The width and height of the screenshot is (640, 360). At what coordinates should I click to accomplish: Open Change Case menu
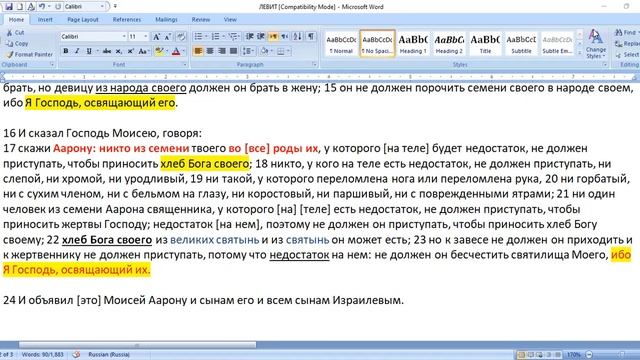click(x=143, y=51)
